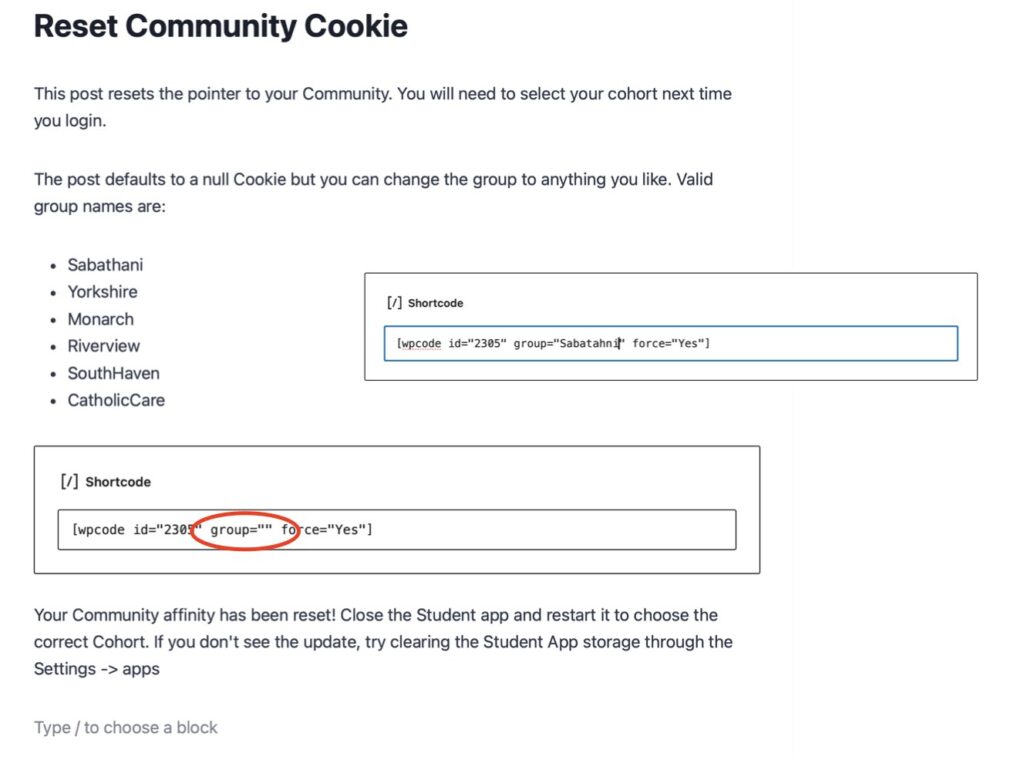1024x760 pixels.
Task: Click the Riverview list item
Action: pyautogui.click(x=104, y=346)
